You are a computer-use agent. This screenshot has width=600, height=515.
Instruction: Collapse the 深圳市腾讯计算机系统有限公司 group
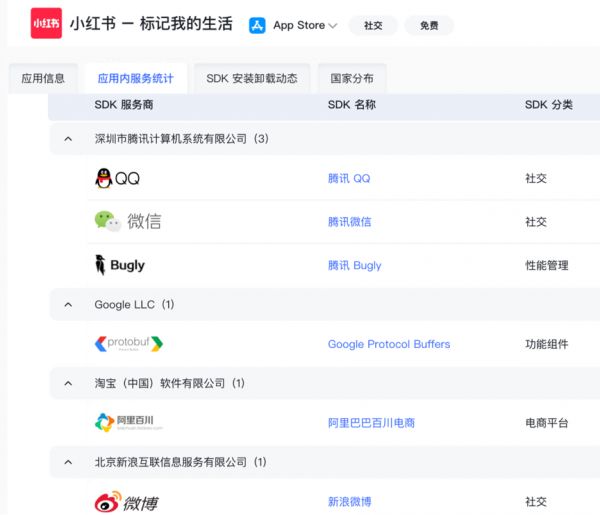pos(68,139)
